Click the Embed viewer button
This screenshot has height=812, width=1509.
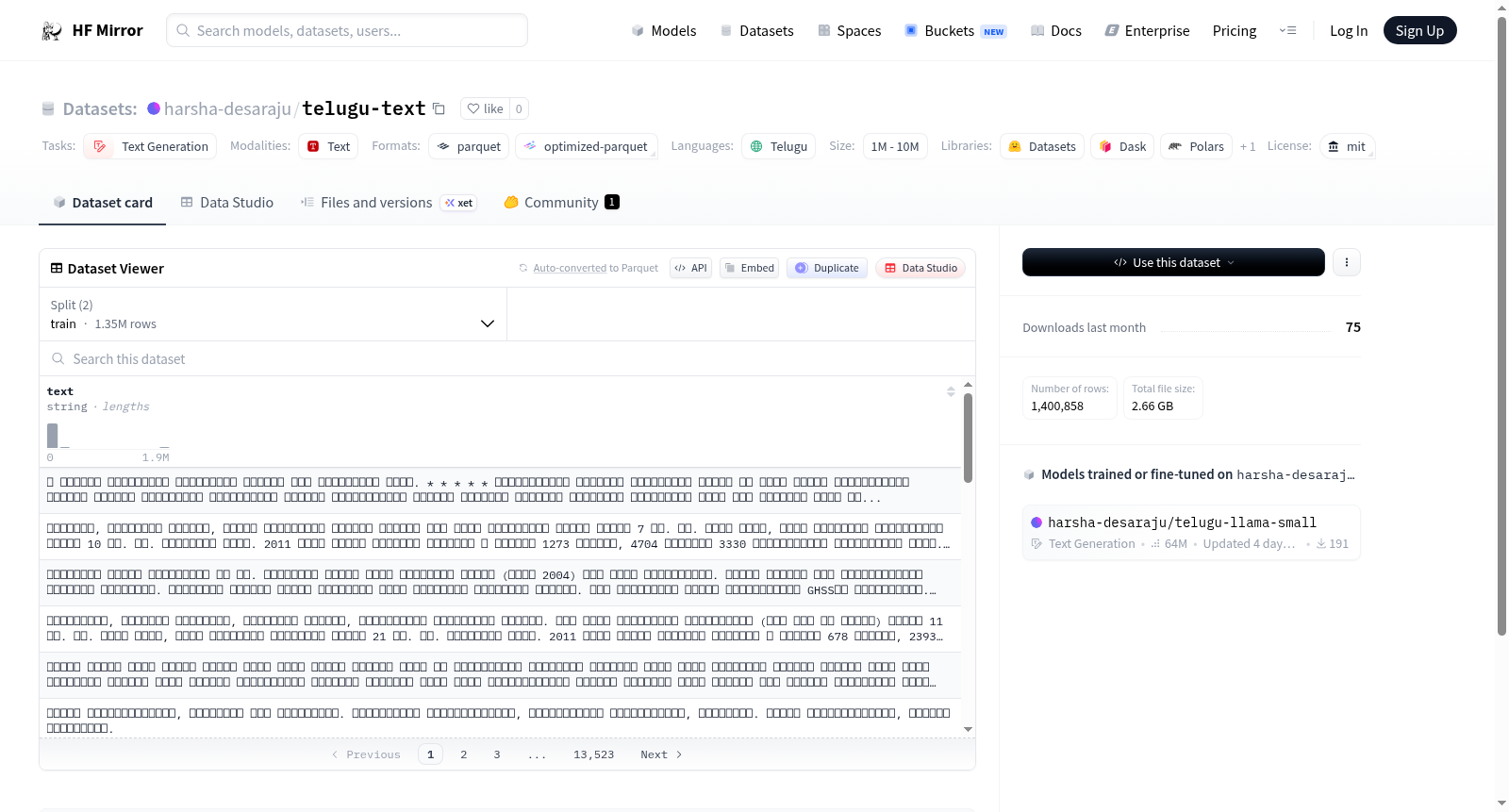click(x=749, y=268)
